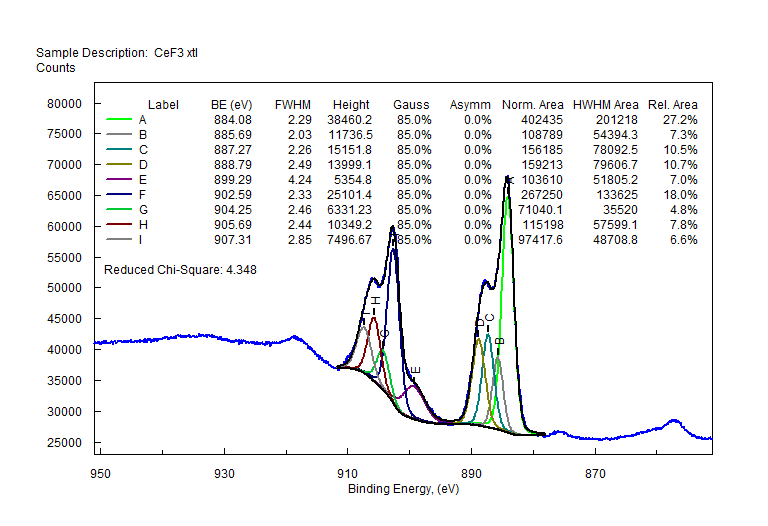Click the green legend line for peak A

[x=120, y=120]
